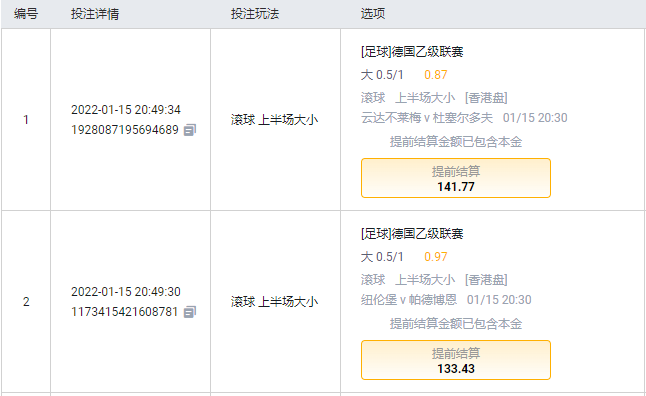Copy bet ID 1173415421608781 with copy icon
Screen dimensions: 646x396
(x=190, y=312)
